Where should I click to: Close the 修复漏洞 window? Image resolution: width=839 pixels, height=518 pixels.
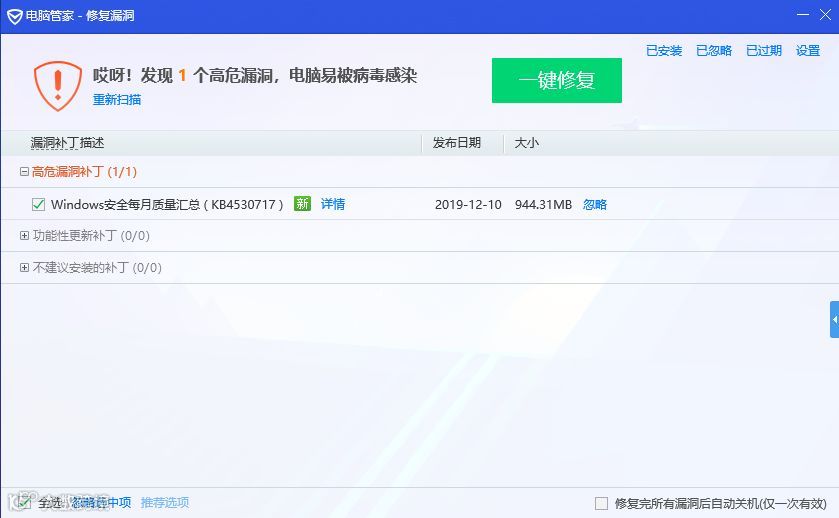point(826,15)
